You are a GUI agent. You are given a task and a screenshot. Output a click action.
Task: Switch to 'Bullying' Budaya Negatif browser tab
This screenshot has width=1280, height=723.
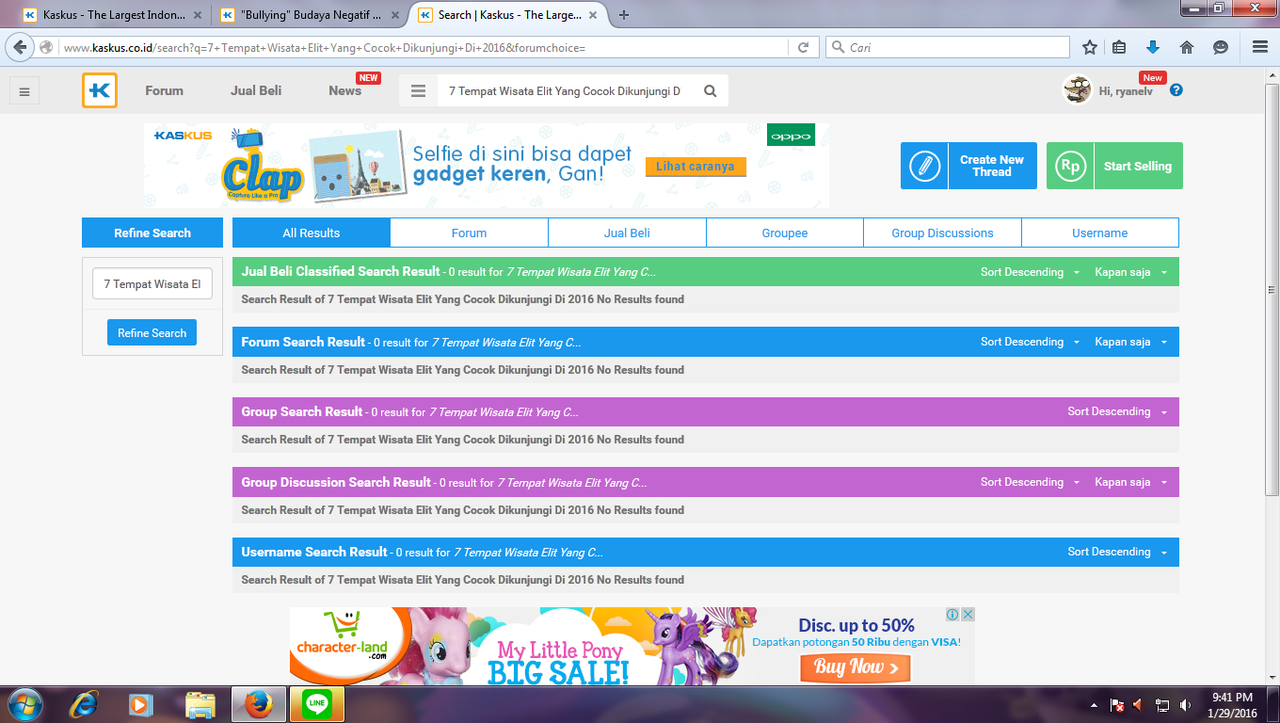(308, 15)
